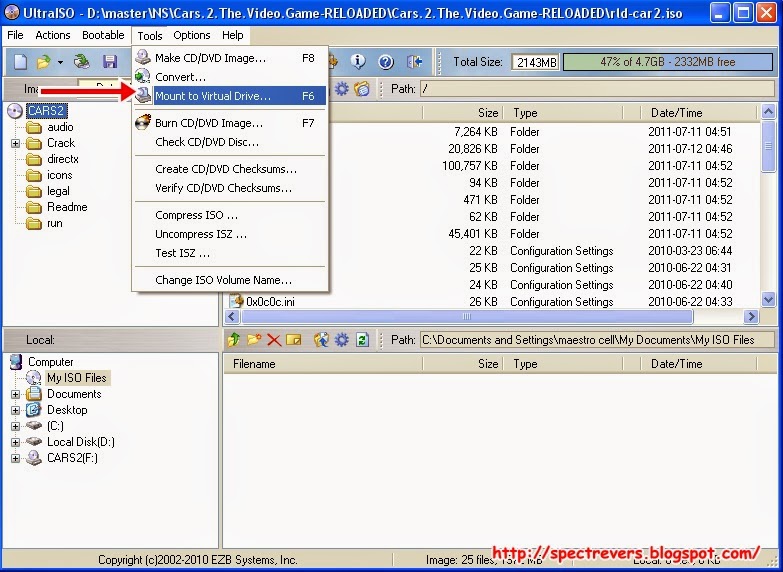Screen dimensions: 783x572
Task: Choose Convert from the Tools menu
Action: (x=230, y=77)
